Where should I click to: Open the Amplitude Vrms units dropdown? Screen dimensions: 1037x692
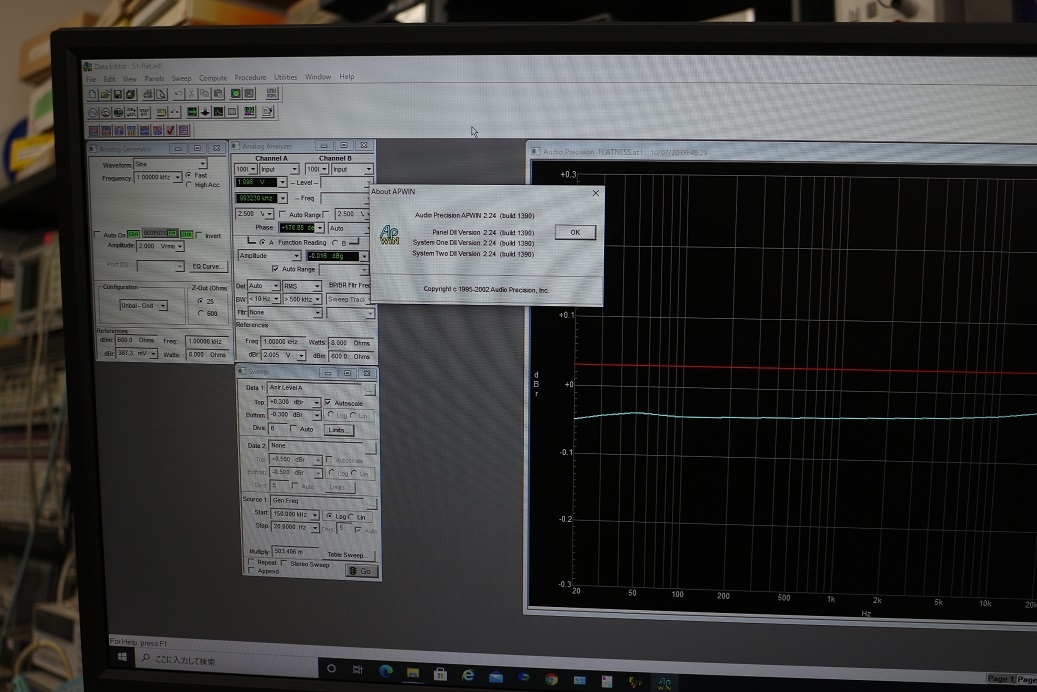click(180, 246)
